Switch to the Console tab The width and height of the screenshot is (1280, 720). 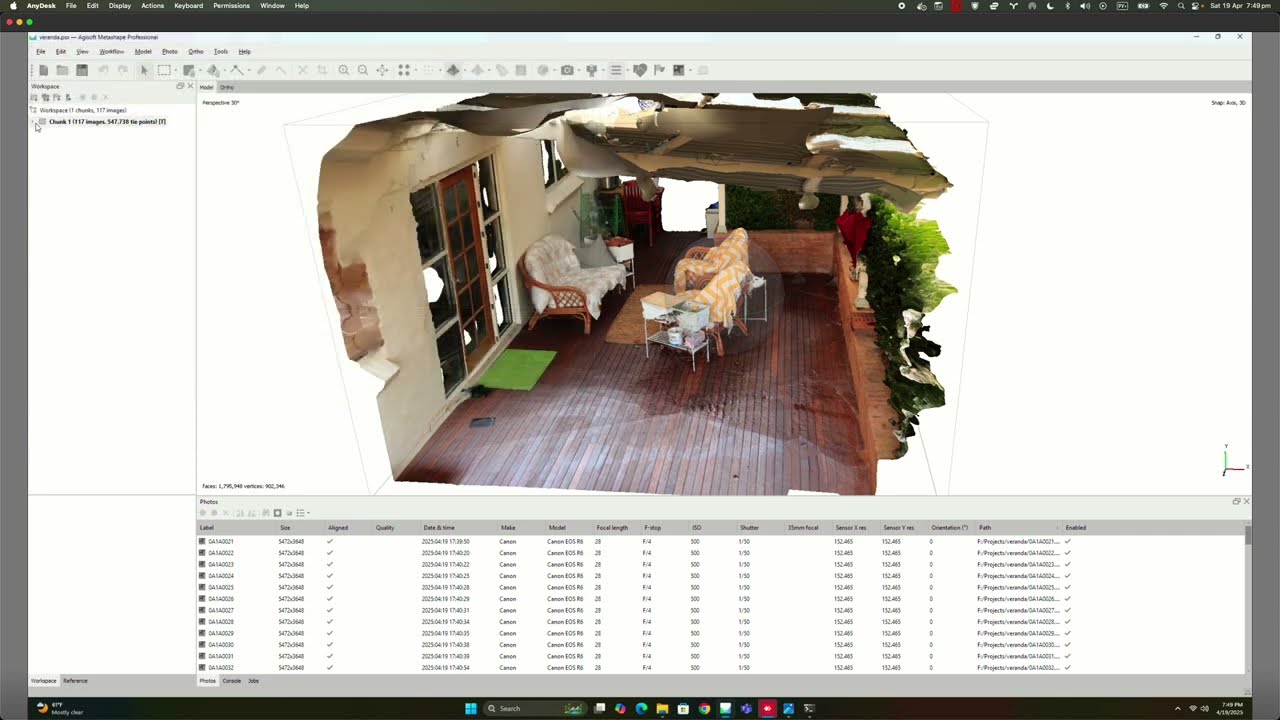(232, 681)
